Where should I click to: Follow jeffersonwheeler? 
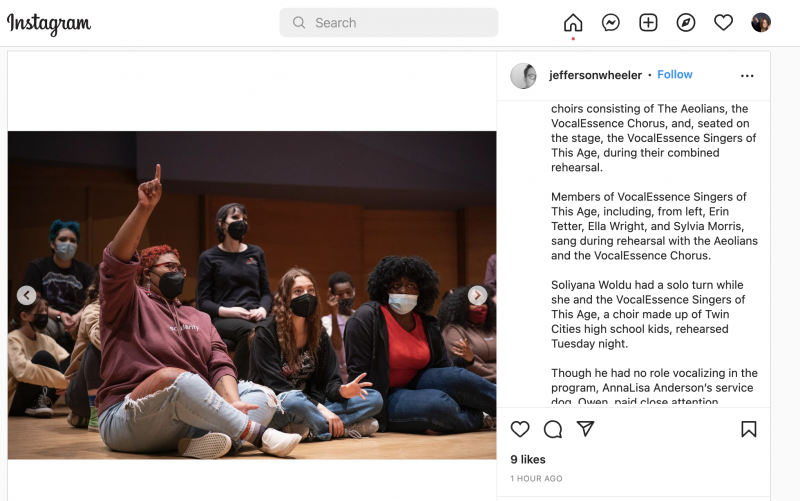pyautogui.click(x=674, y=74)
